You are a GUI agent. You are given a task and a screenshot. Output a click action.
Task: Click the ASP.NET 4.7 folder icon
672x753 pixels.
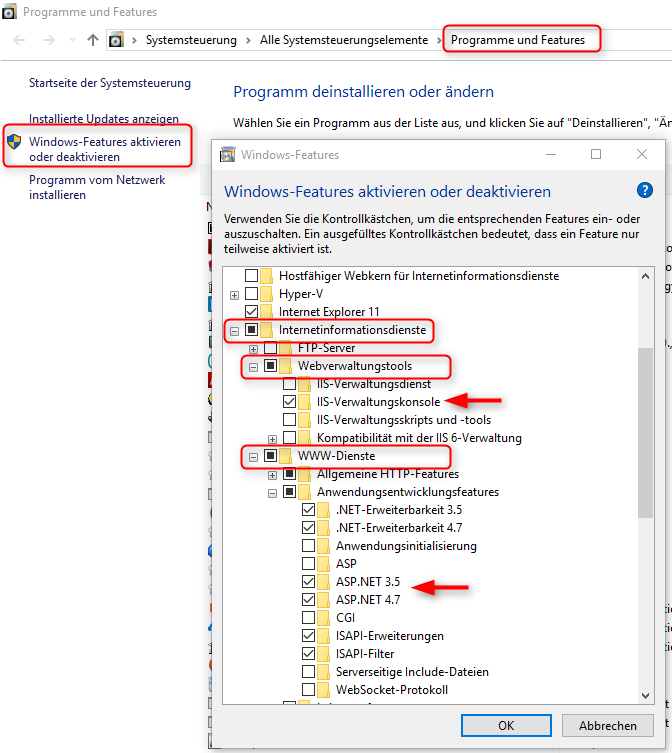(324, 599)
